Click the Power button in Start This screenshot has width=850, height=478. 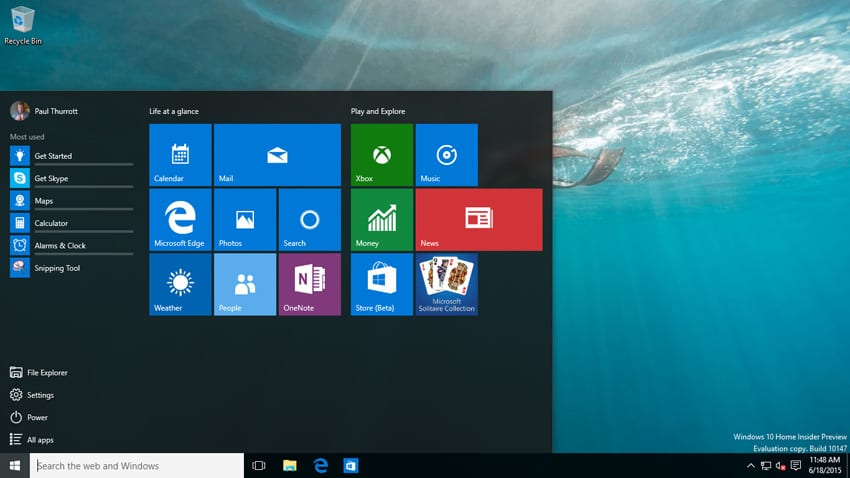tap(29, 417)
